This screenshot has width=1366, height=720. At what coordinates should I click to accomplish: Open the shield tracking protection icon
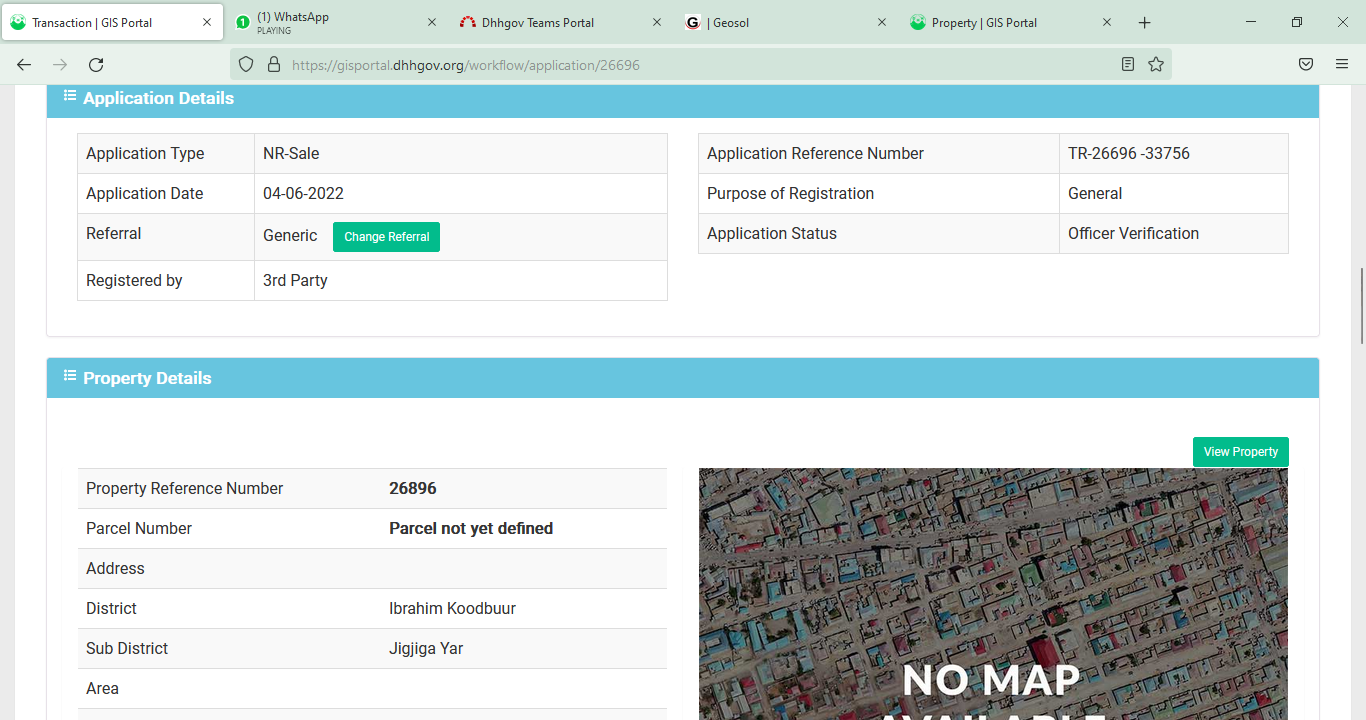click(x=246, y=64)
